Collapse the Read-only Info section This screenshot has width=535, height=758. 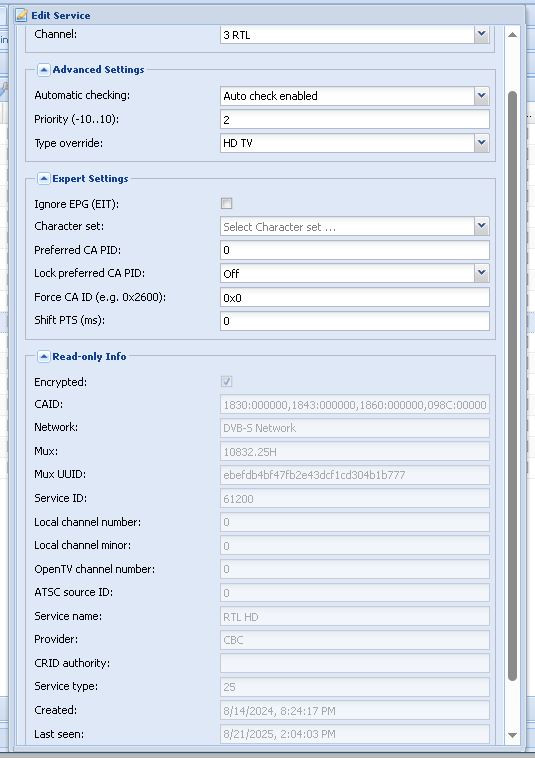point(43,357)
